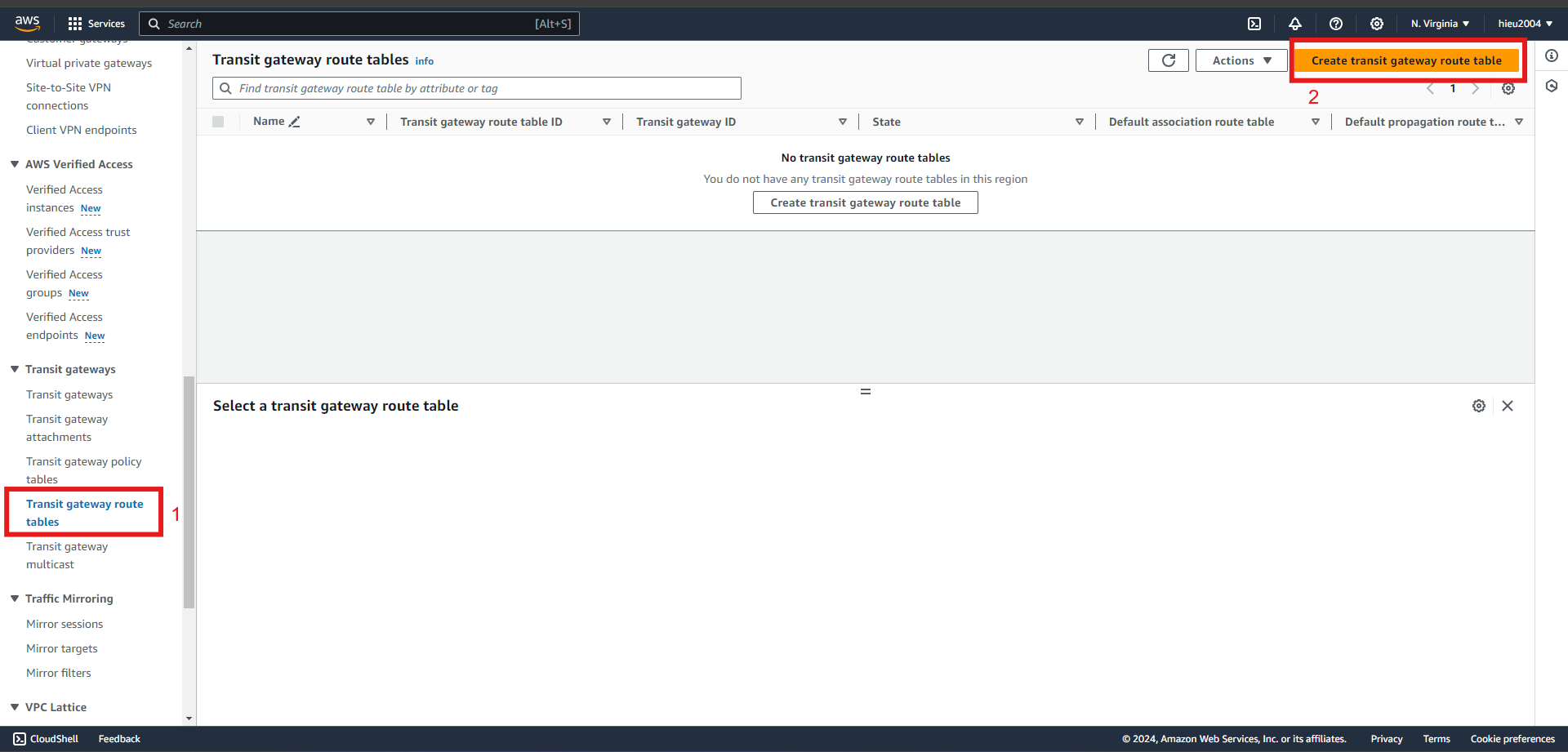Refresh the route tables list
Screen dimensions: 1568x752
coord(1169,60)
